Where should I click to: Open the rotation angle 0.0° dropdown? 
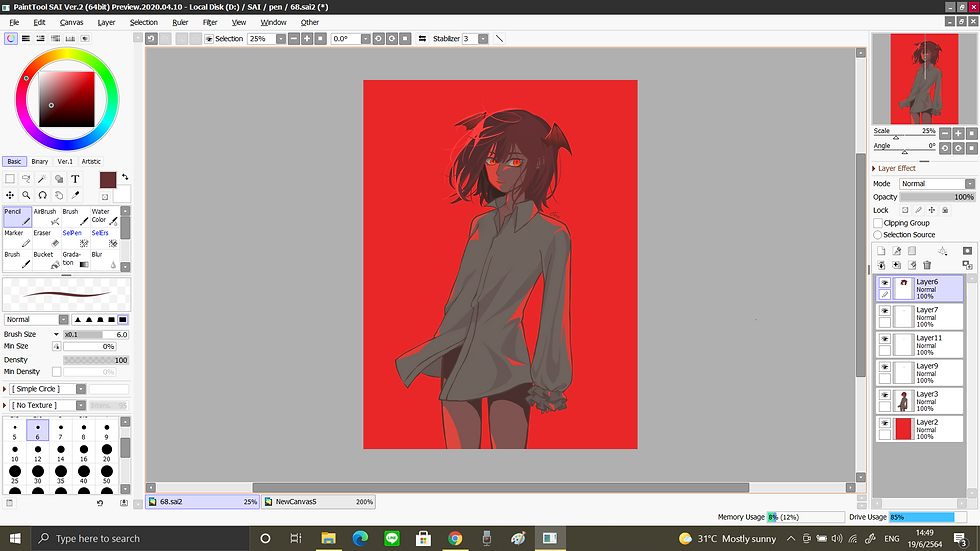pos(366,39)
